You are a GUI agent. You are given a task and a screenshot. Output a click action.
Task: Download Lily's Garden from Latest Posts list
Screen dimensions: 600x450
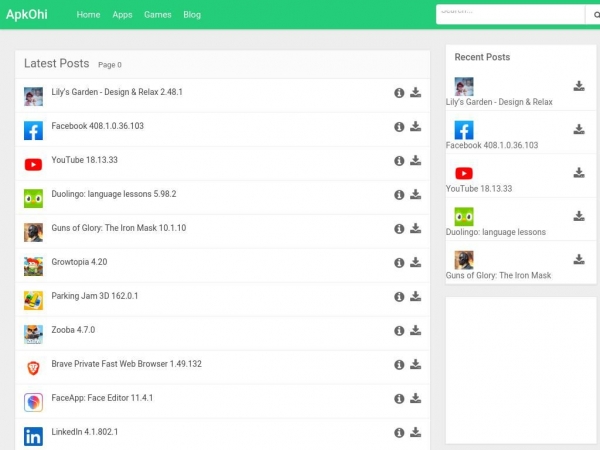416,92
